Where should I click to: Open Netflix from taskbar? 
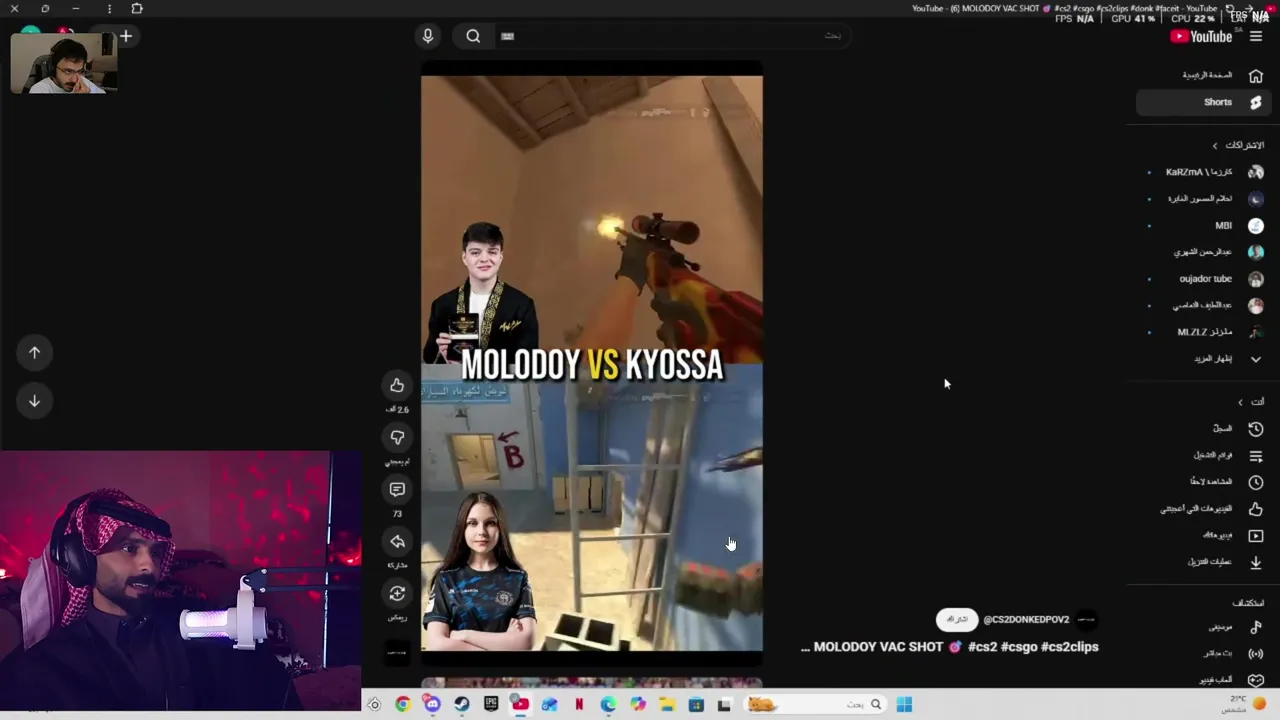tap(579, 705)
